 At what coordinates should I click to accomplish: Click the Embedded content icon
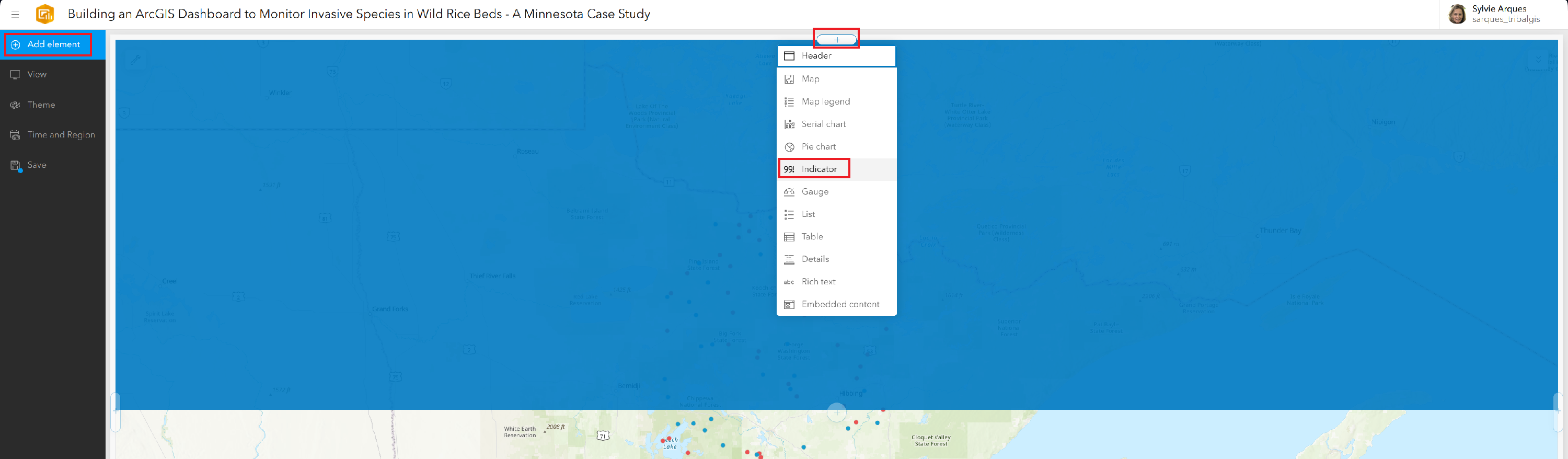[789, 304]
